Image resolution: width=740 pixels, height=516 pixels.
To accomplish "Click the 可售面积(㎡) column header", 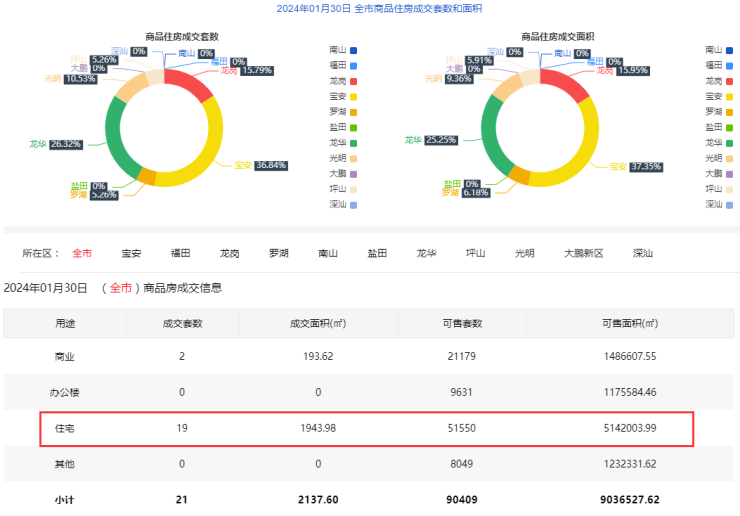I will [x=630, y=323].
